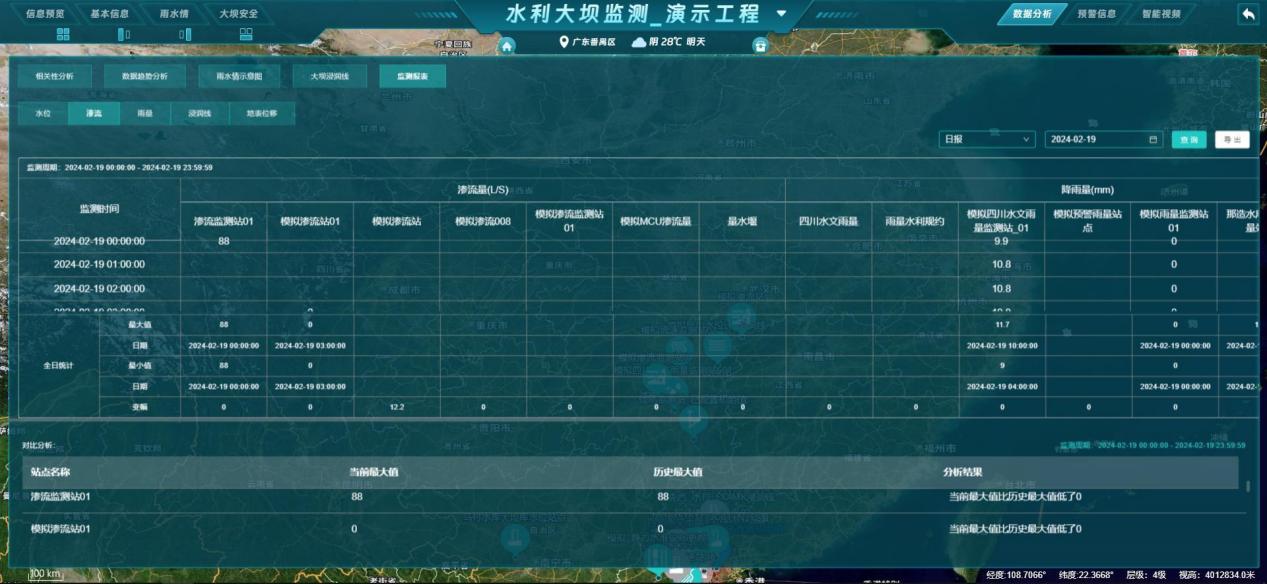Click the layout icon under 大坝安全

(246, 34)
